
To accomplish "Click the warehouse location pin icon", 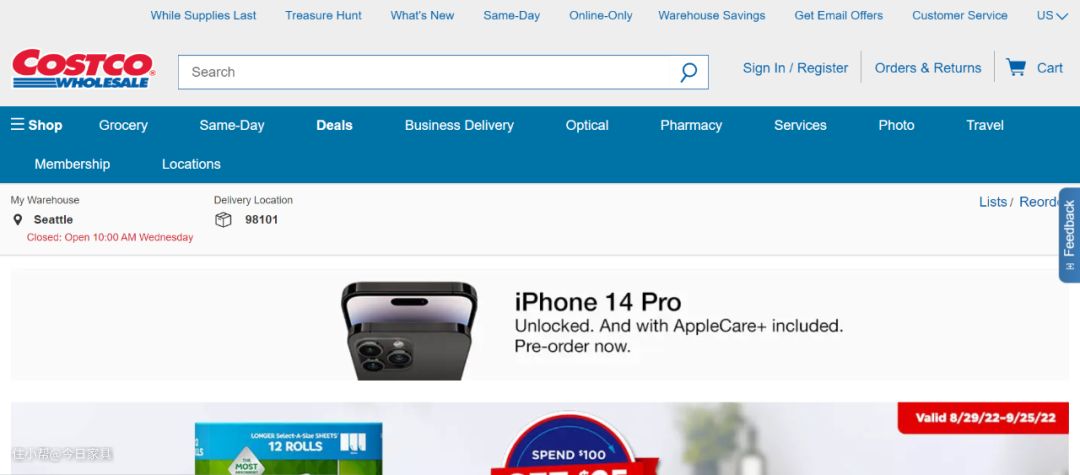I will (x=18, y=220).
